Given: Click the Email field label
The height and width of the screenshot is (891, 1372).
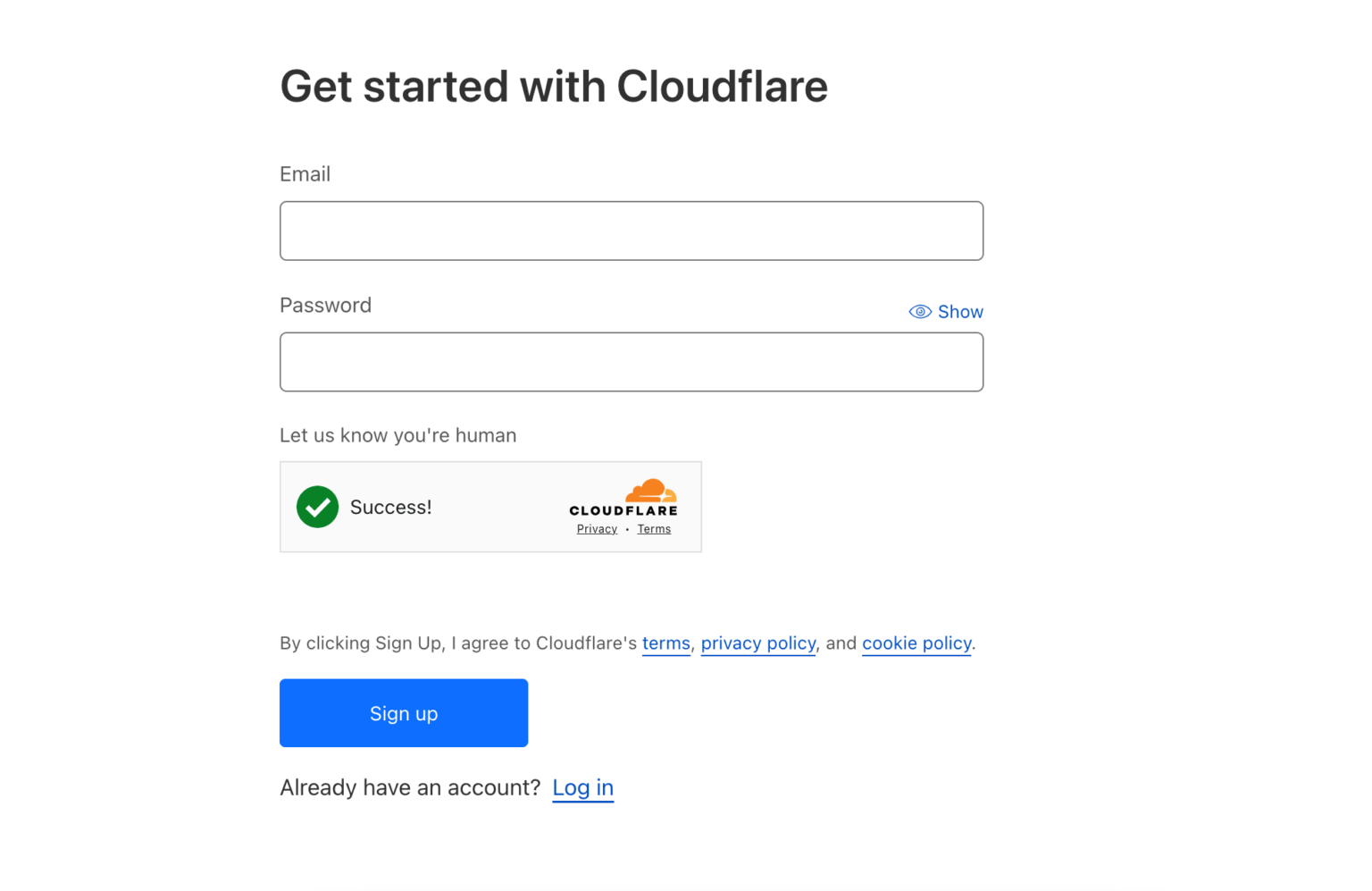Looking at the screenshot, I should 305,173.
